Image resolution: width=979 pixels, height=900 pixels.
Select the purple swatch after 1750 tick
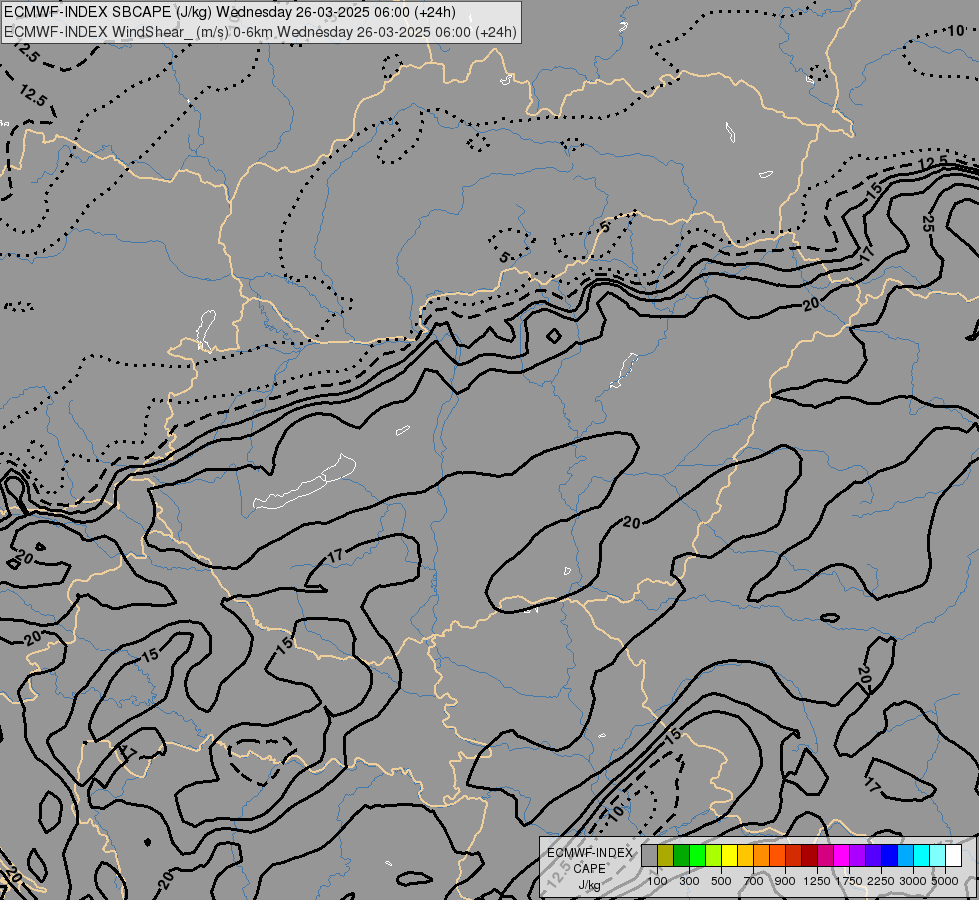point(858,856)
